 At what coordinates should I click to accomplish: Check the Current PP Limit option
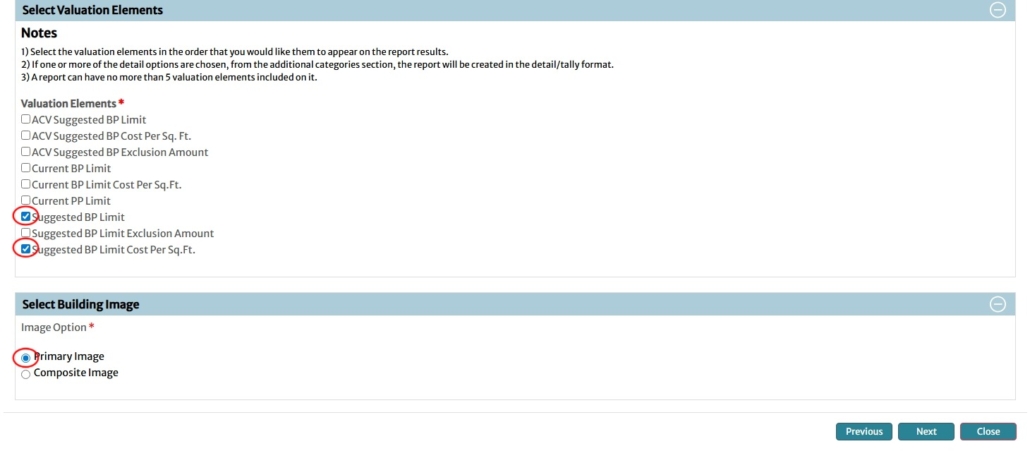point(26,201)
